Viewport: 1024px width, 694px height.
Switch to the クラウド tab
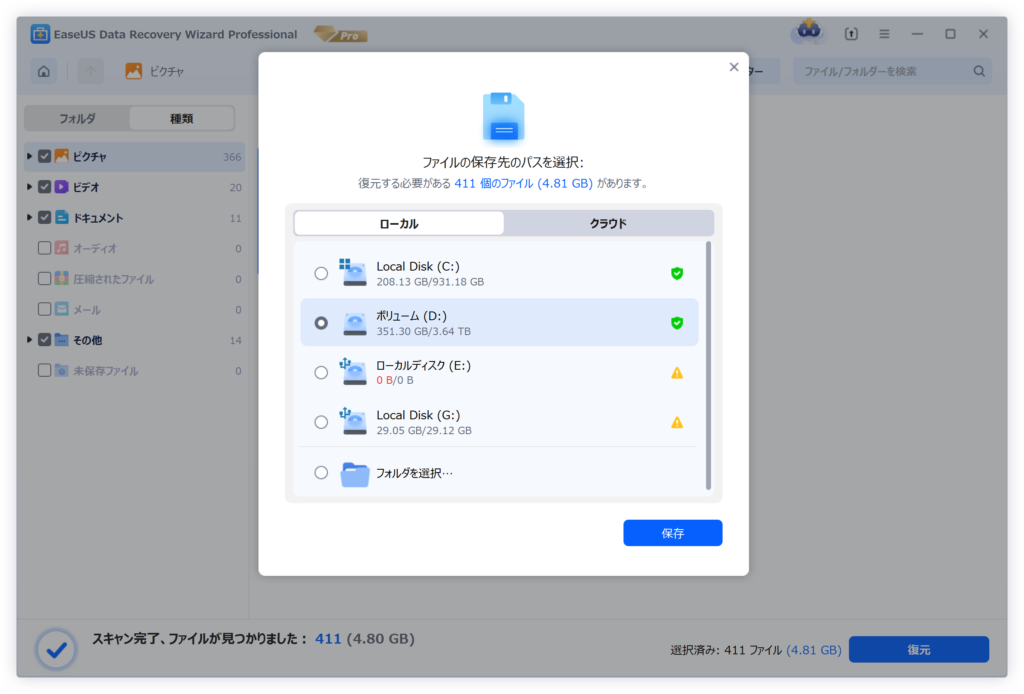(608, 223)
